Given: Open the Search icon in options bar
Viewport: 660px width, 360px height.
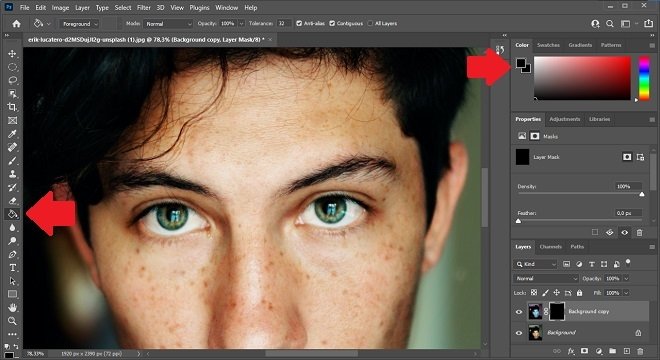Looking at the screenshot, I should [609, 24].
